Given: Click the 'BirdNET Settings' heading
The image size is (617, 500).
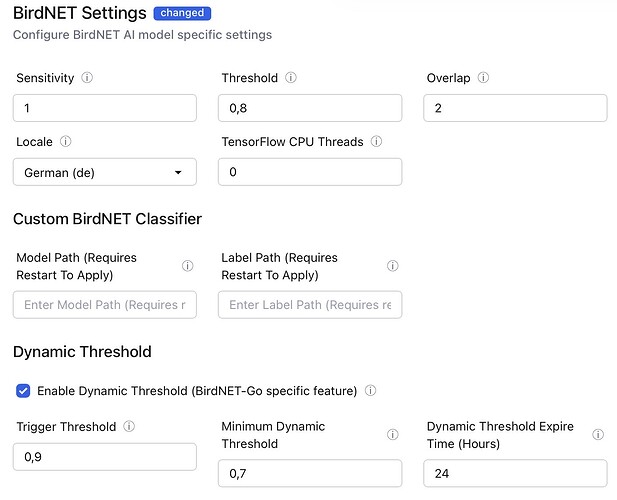Looking at the screenshot, I should [x=80, y=13].
